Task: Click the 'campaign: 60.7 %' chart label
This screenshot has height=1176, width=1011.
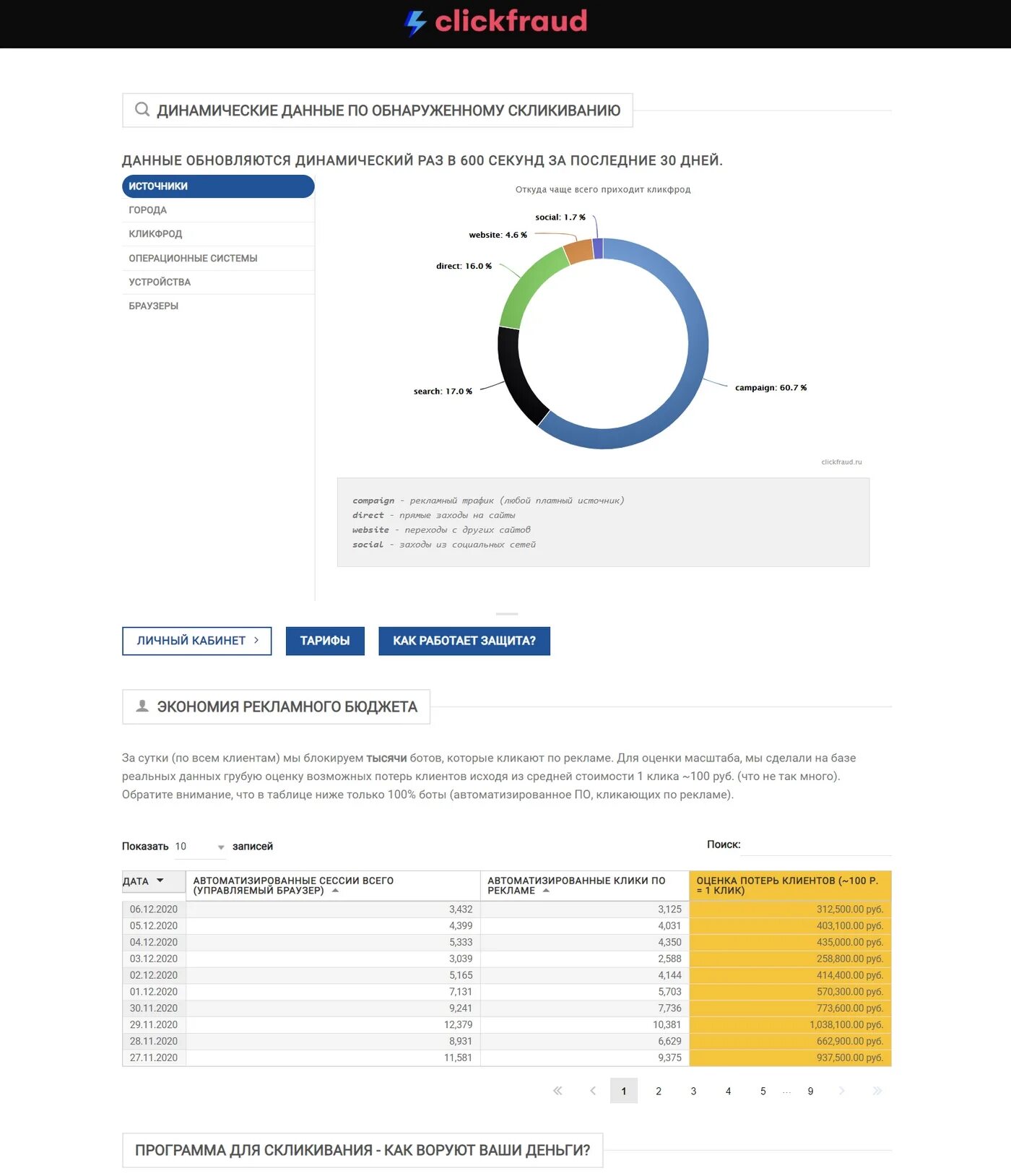Action: 771,388
